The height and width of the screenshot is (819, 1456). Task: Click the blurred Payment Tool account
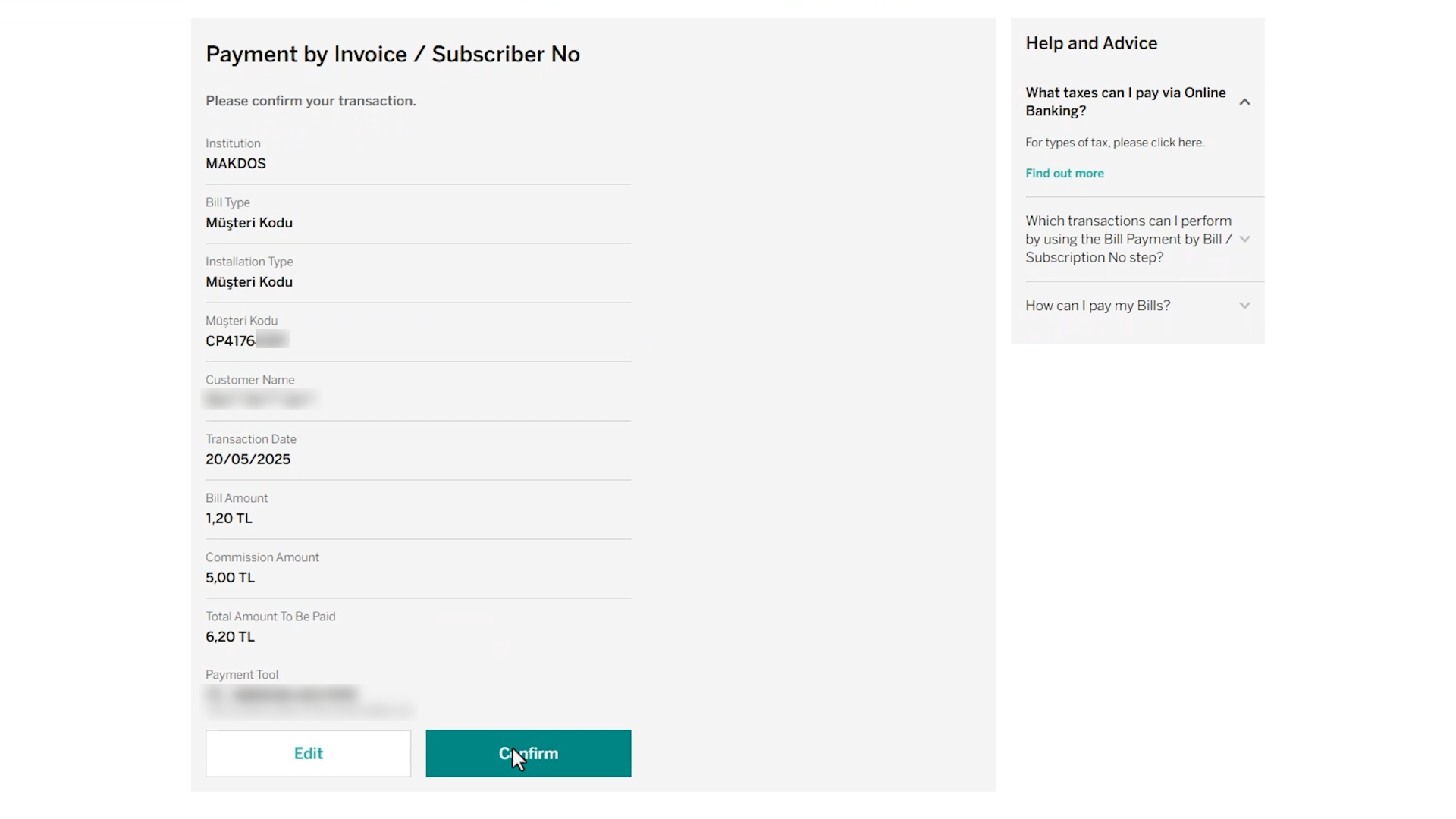point(308,701)
